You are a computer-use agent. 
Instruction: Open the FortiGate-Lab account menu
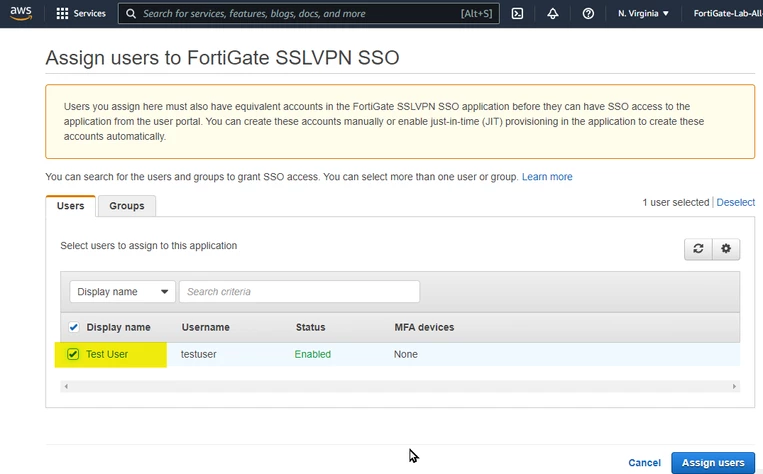728,14
